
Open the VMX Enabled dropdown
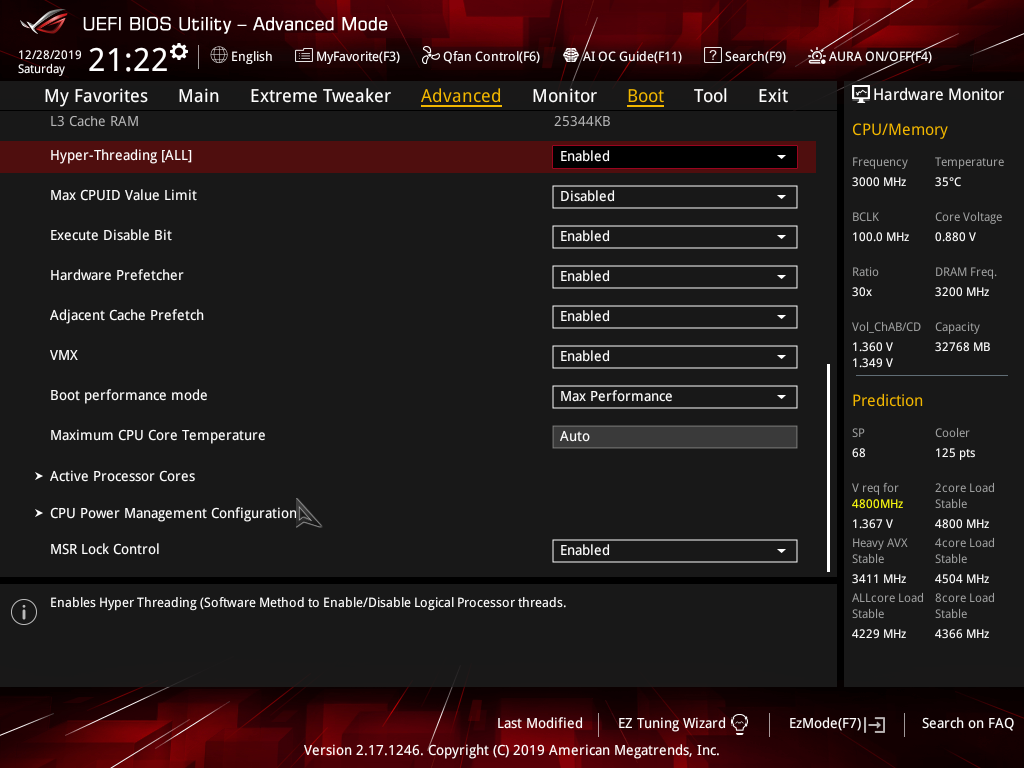tap(675, 357)
